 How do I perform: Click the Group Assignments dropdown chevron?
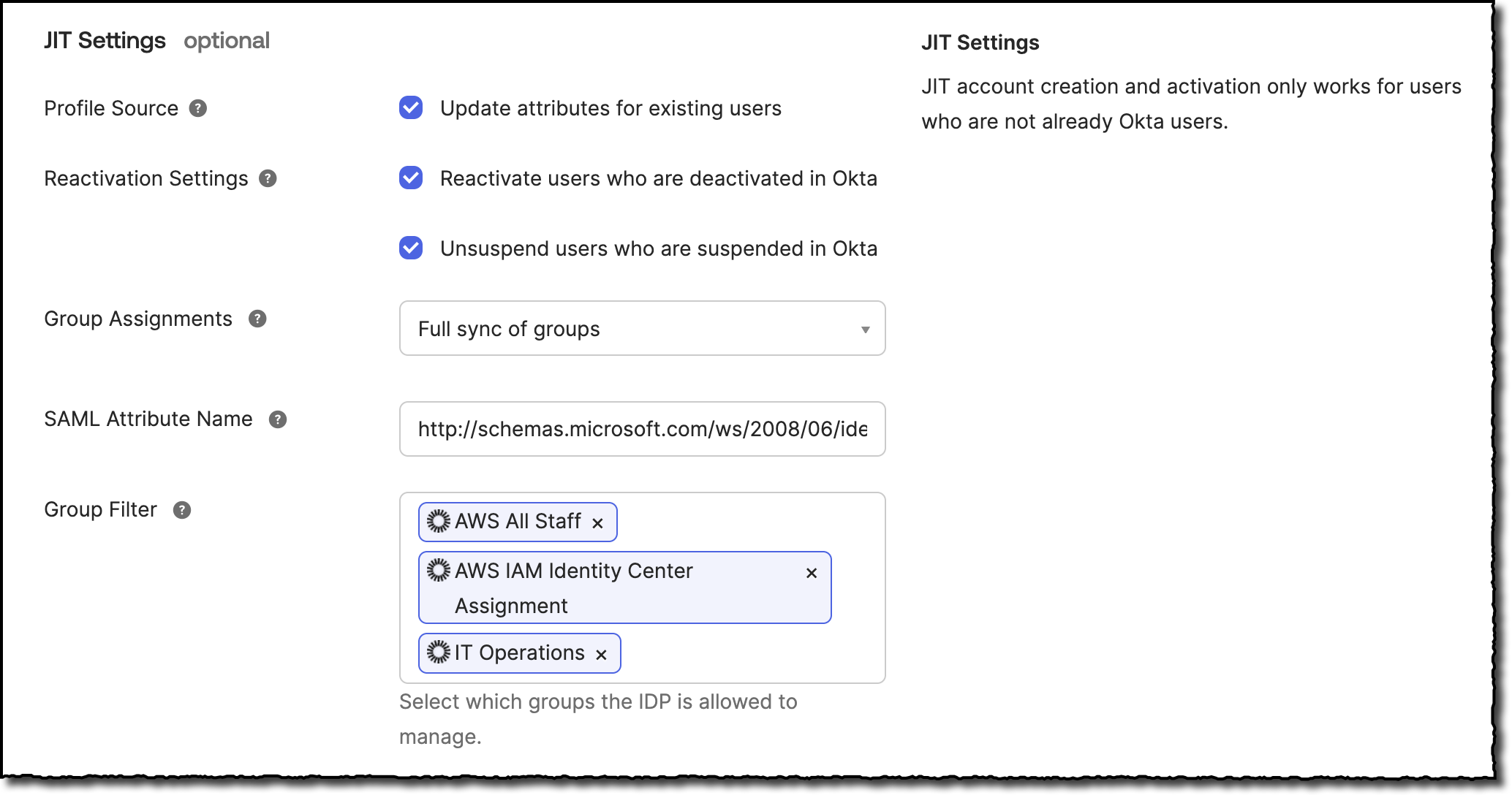click(866, 329)
